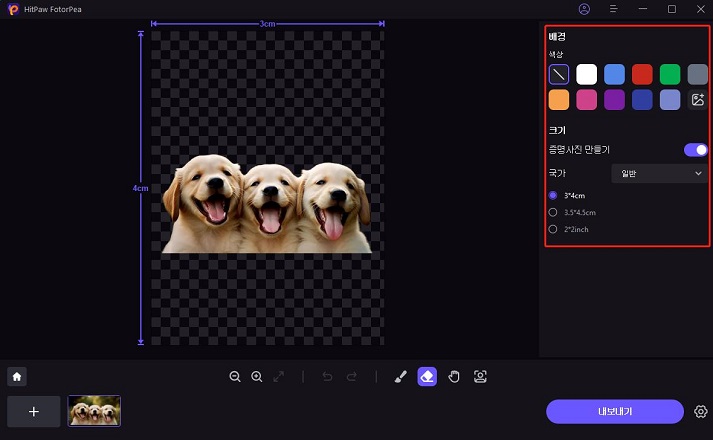713x440 pixels.
Task: Click the zoom out magnifier icon
Action: [235, 376]
